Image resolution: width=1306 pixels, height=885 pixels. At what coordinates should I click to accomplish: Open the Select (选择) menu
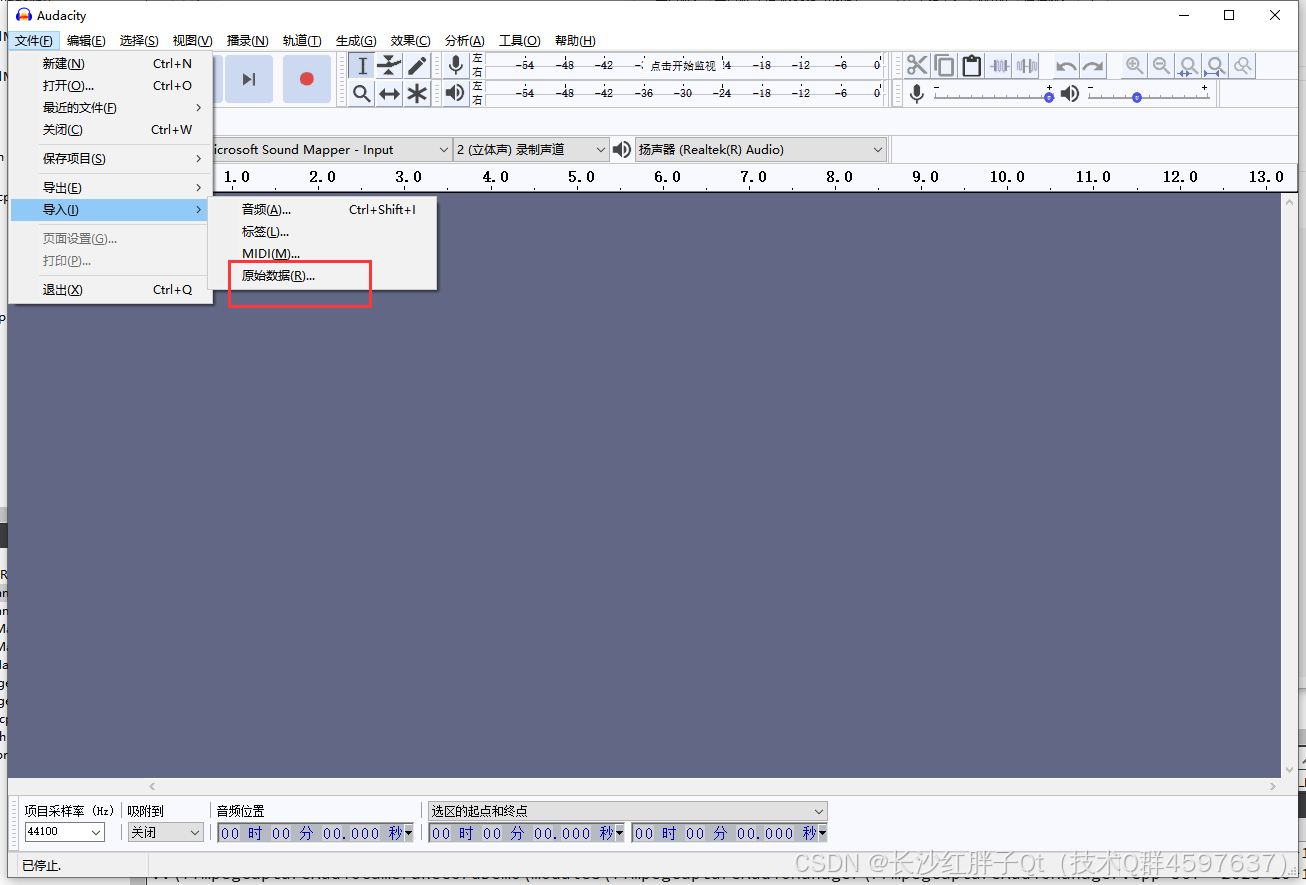pyautogui.click(x=139, y=41)
